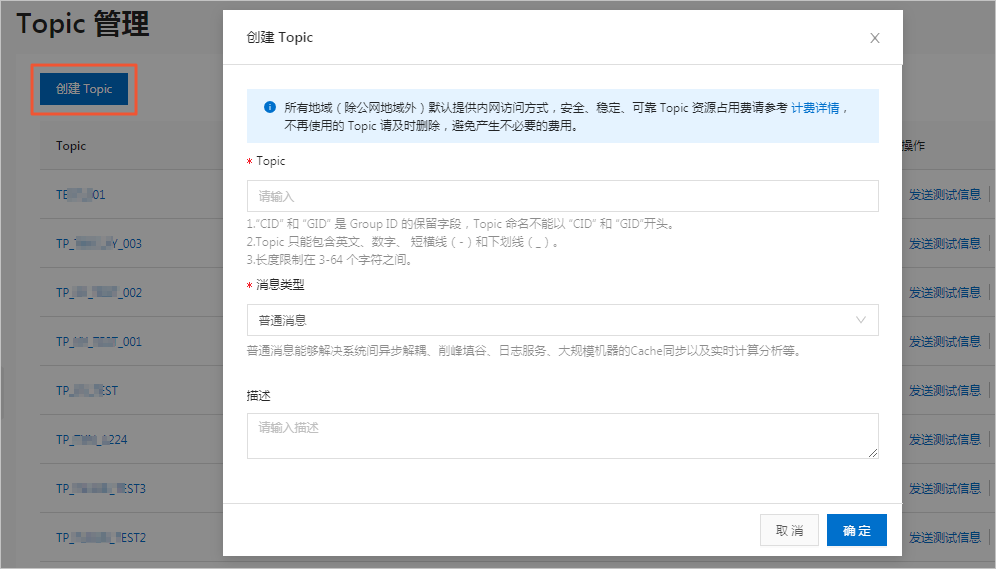Close the 创建 Topic dialog with X
This screenshot has width=996, height=569.
click(x=875, y=38)
